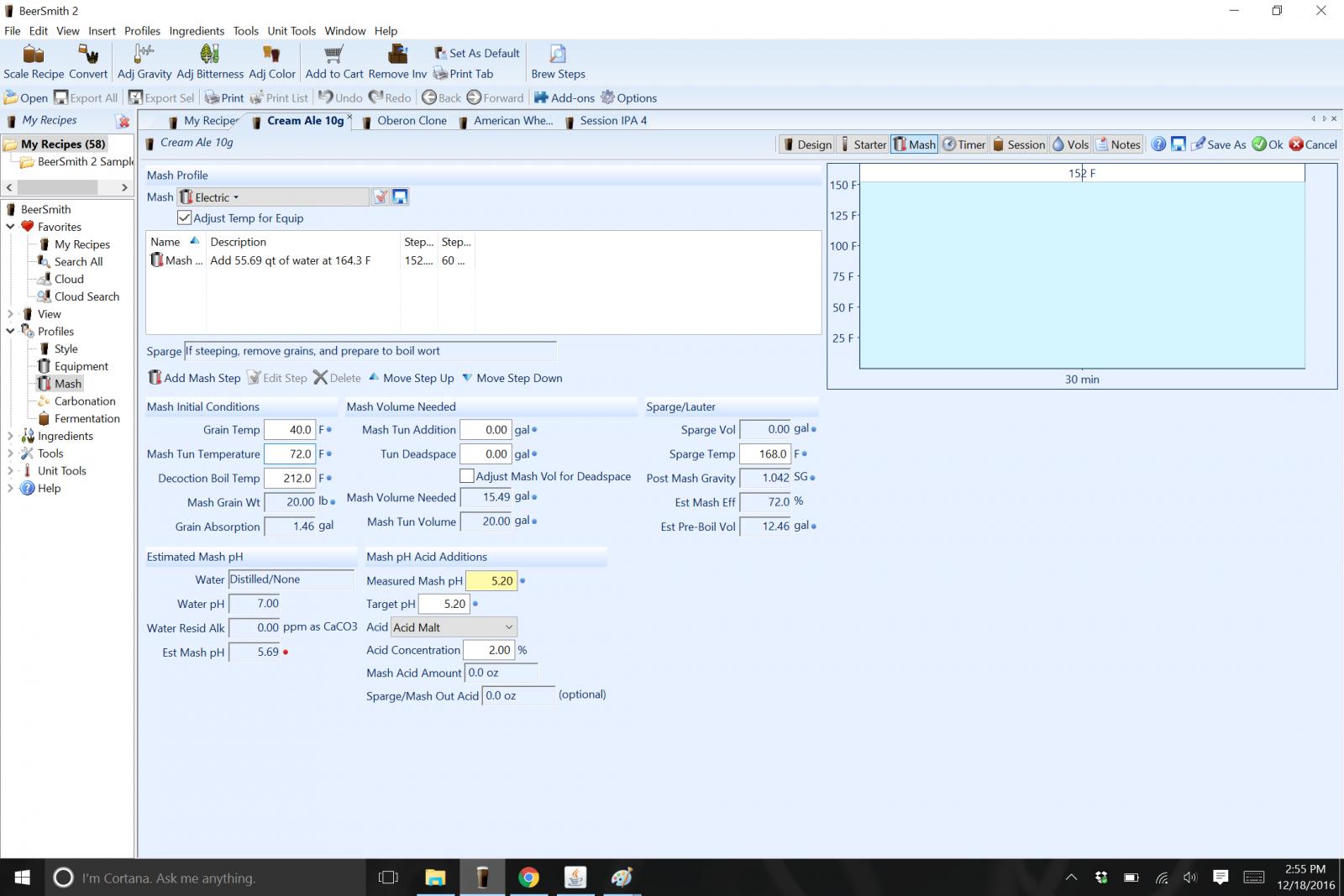
Task: Switch to the Timer tab
Action: point(963,144)
